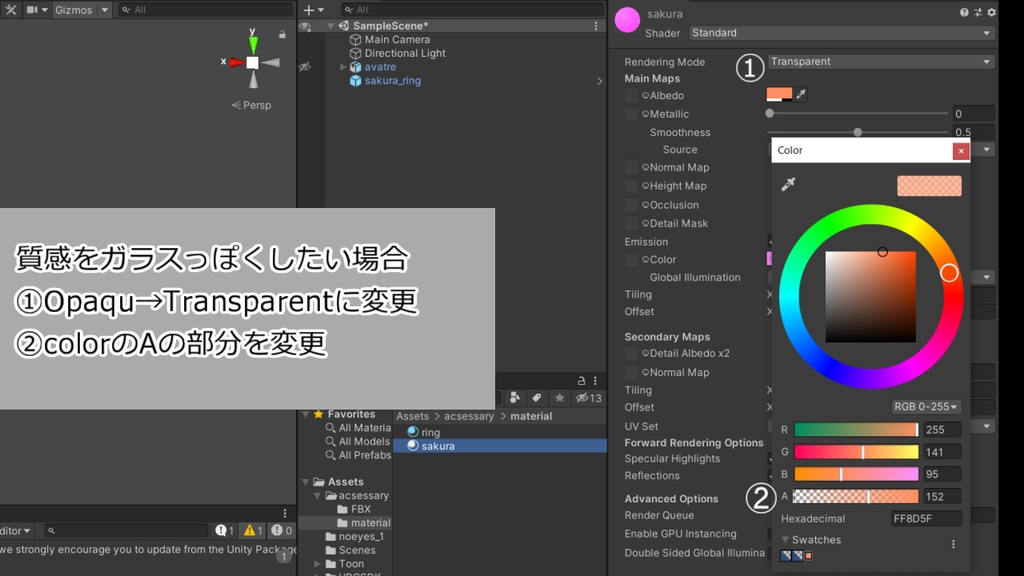Activate Color picker eyedropper tool
The height and width of the screenshot is (576, 1024).
pyautogui.click(x=788, y=184)
